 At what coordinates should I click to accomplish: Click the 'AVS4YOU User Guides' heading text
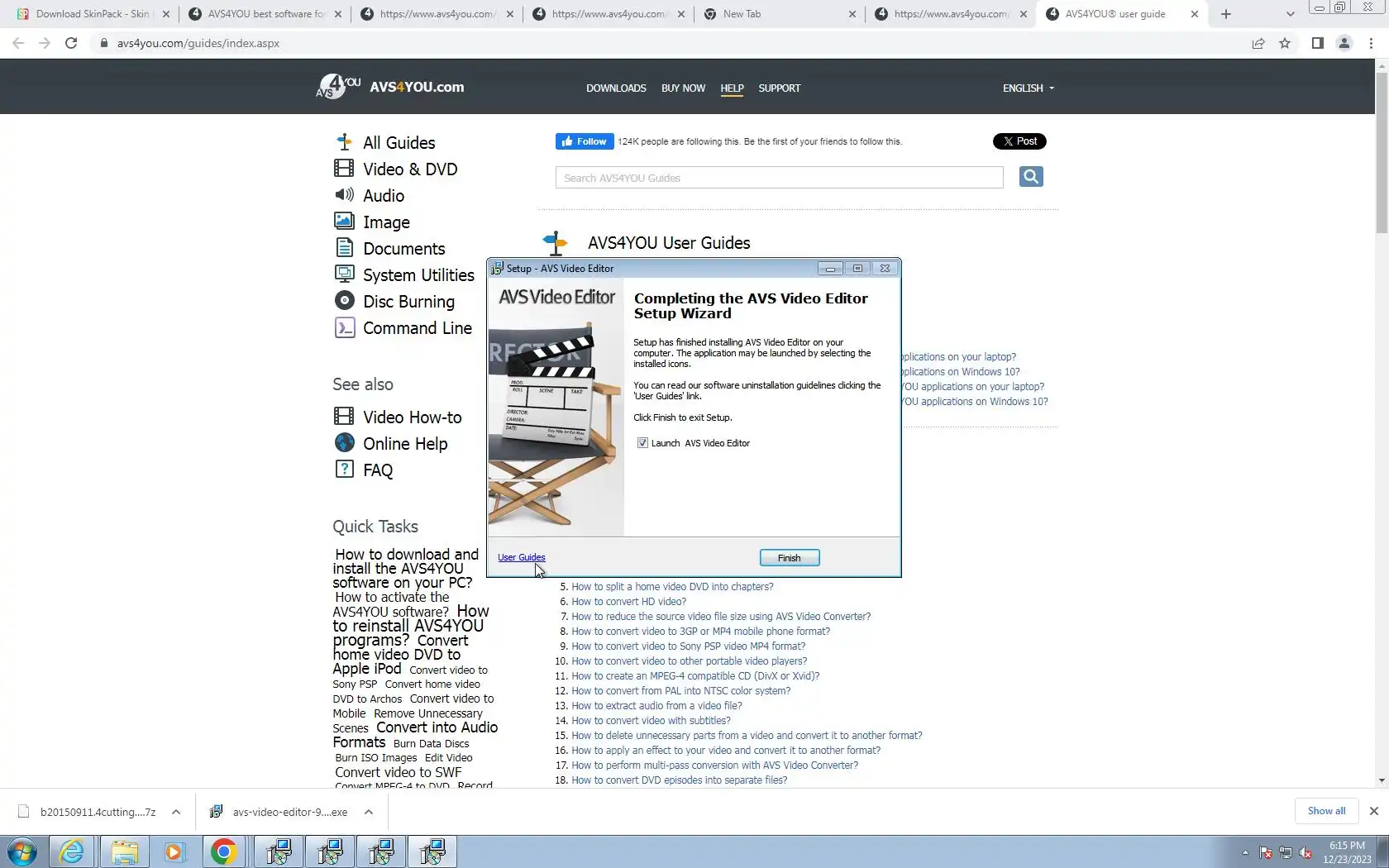(669, 243)
